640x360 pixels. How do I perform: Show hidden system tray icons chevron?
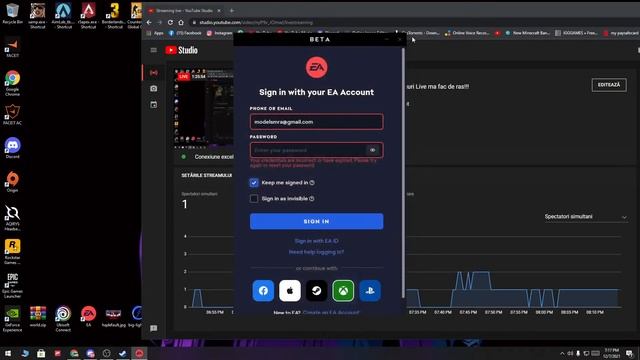tap(562, 353)
